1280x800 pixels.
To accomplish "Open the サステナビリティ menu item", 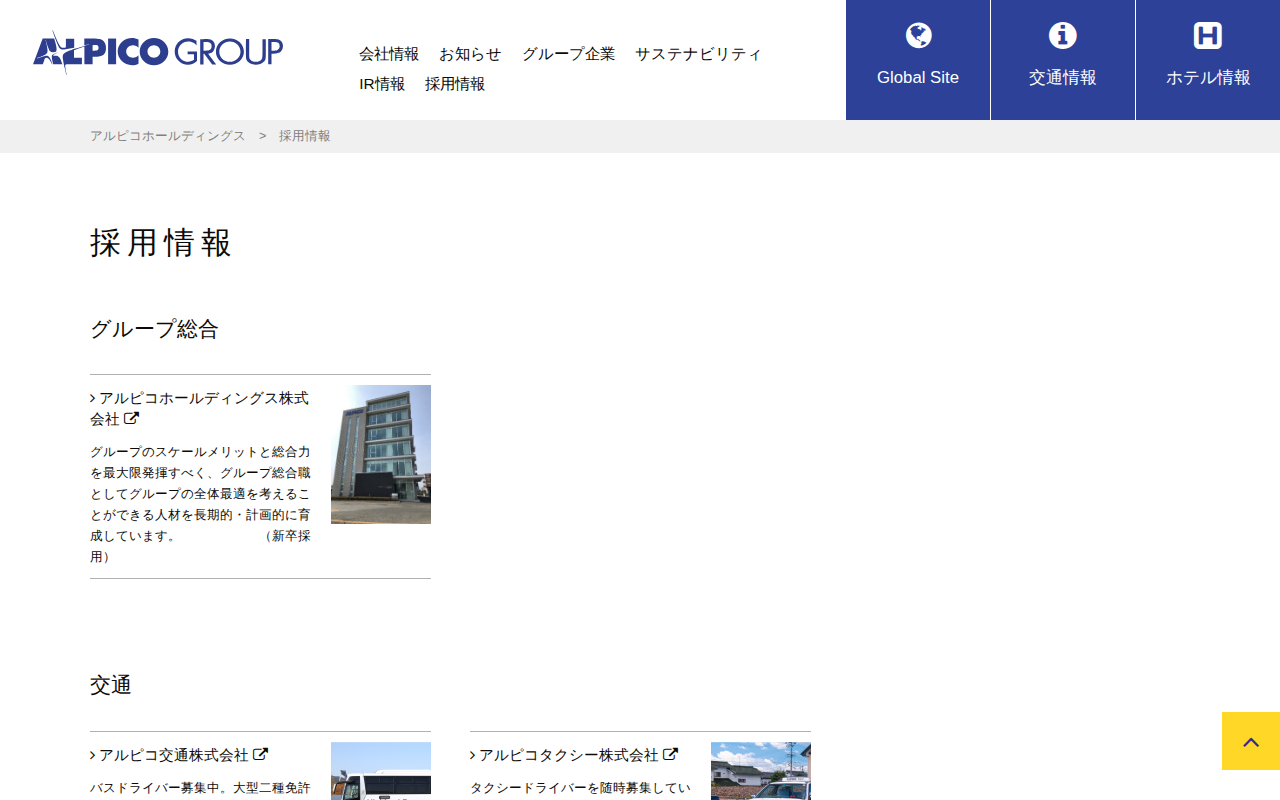I will 698,54.
